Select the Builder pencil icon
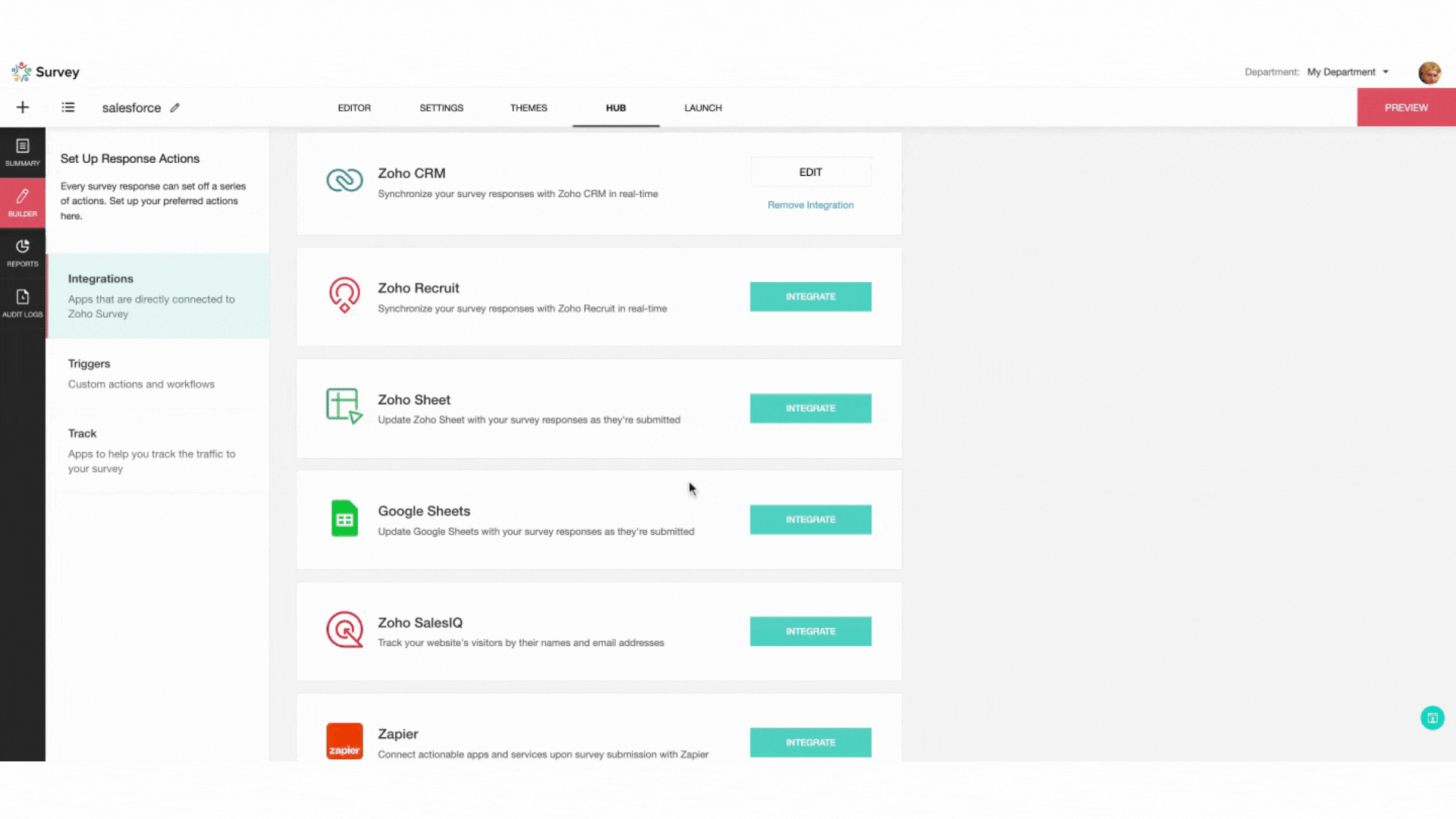This screenshot has height=819, width=1456. [22, 202]
